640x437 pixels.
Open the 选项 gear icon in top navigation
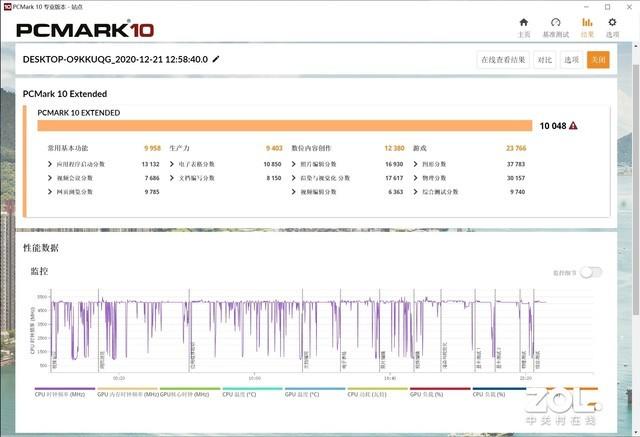coord(612,22)
